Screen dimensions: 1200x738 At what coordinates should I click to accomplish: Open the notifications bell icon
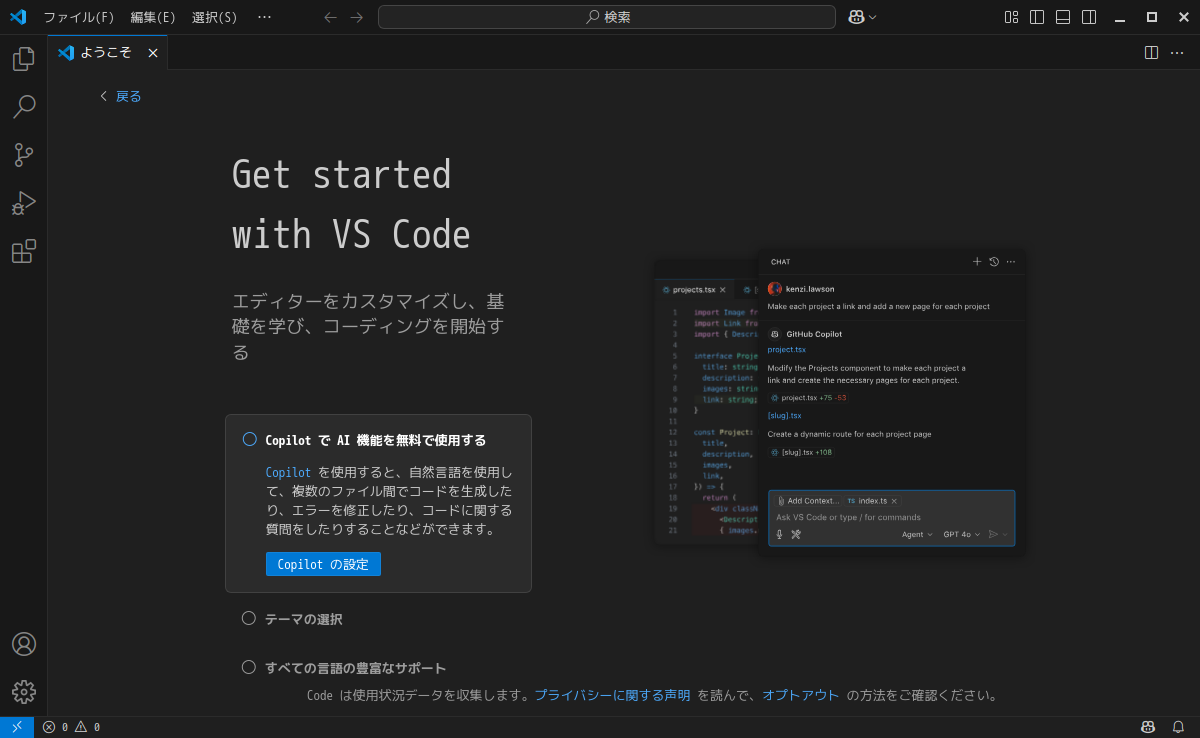1178,727
